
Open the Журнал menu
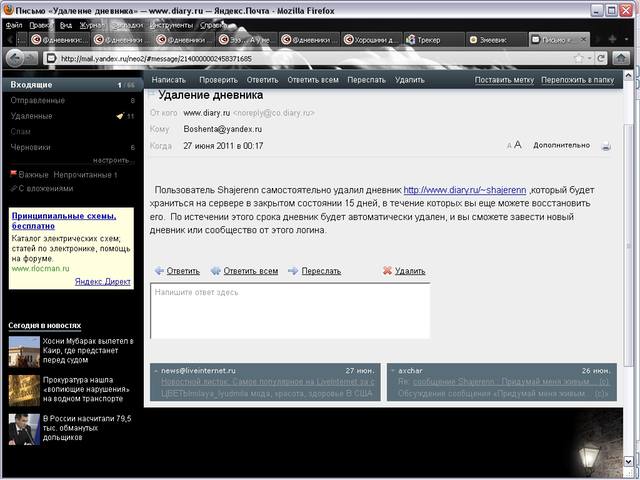[x=92, y=25]
